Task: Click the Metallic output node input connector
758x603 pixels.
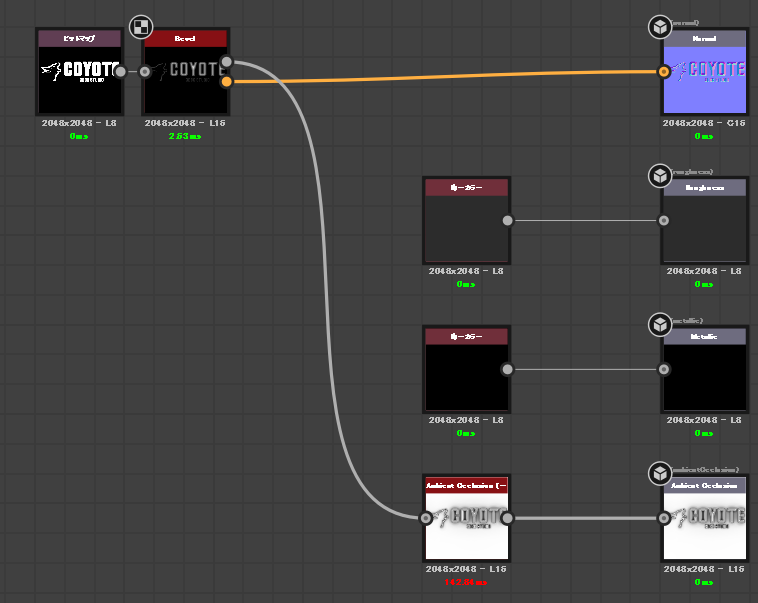Action: point(664,369)
